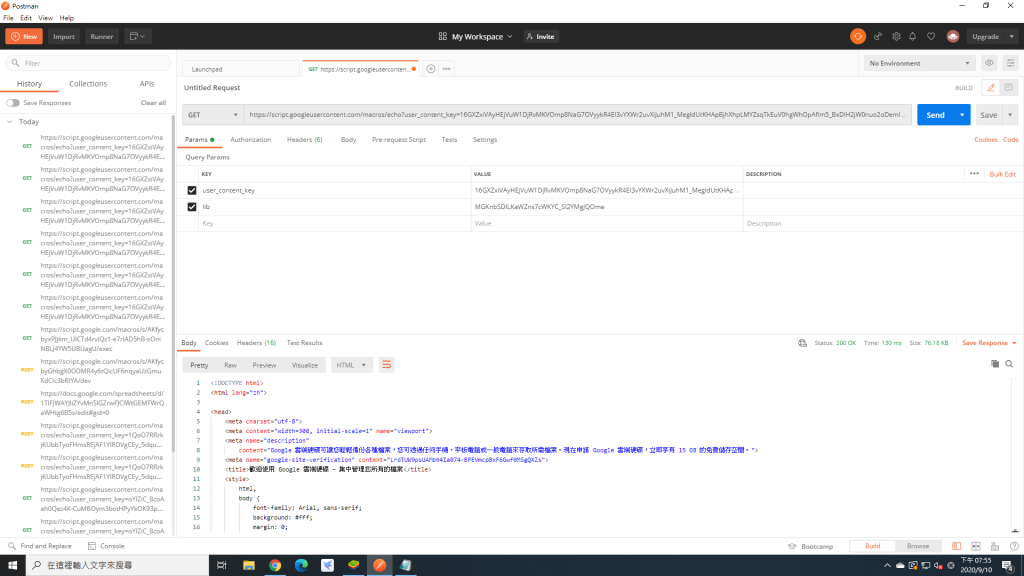Open the Headers (6) request tab
This screenshot has width=1024, height=576.
[304, 140]
